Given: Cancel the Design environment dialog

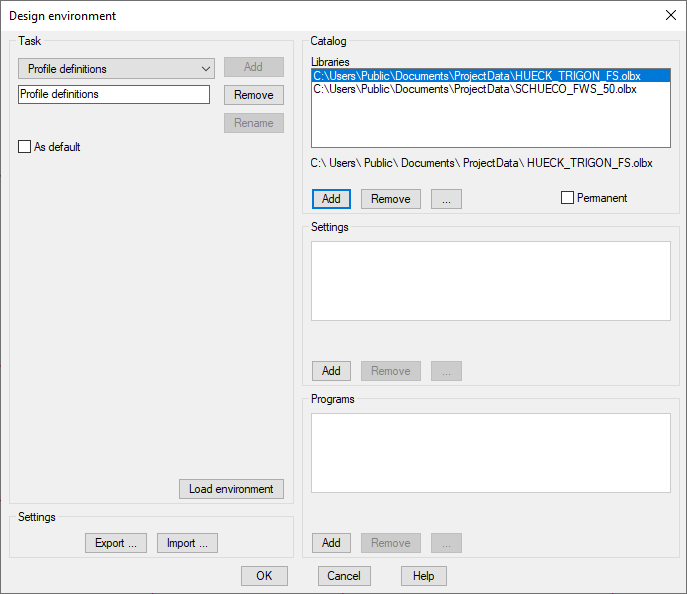Looking at the screenshot, I should [x=344, y=576].
